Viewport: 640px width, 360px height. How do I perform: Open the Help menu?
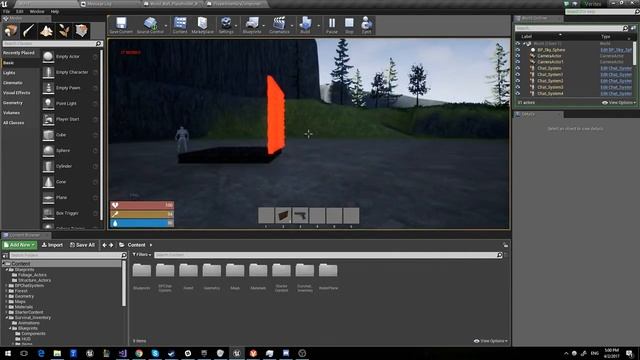(x=55, y=11)
